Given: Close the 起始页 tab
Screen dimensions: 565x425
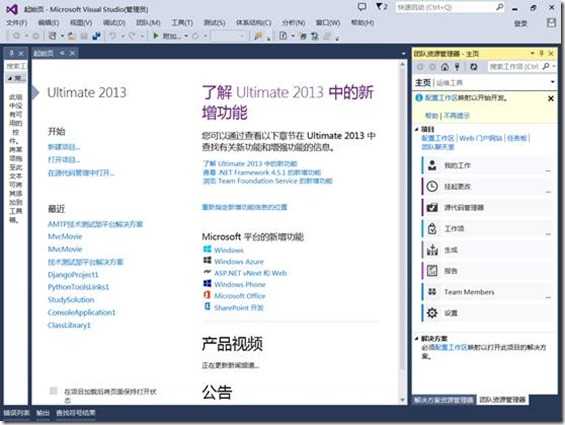Looking at the screenshot, I should (72, 53).
